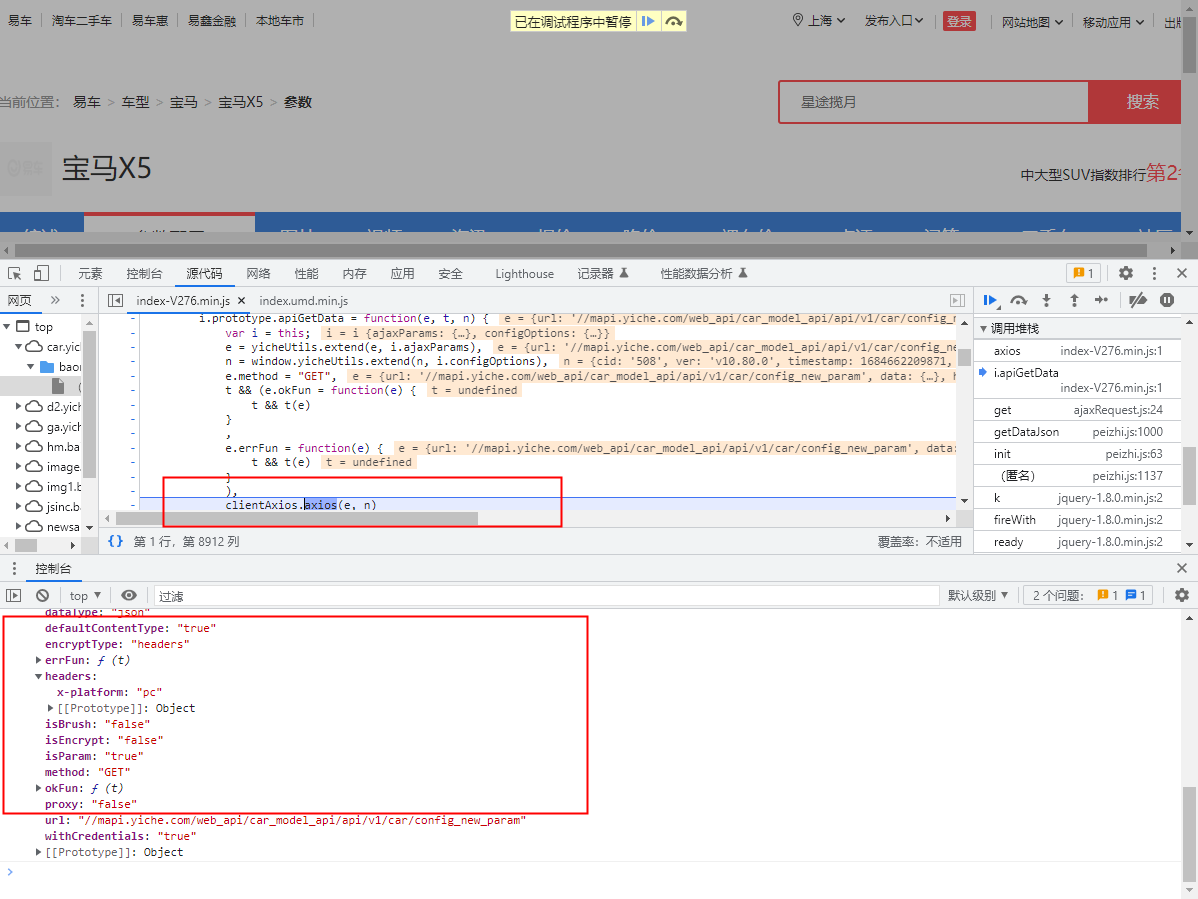Viewport: 1198px width, 899px height.
Task: Click the red 搜索 button
Action: point(1135,102)
